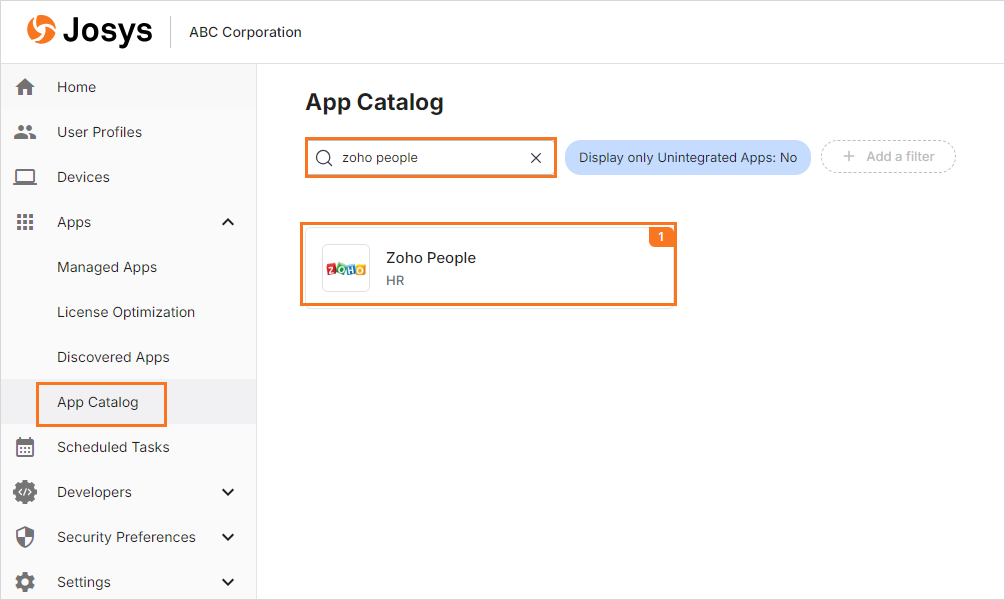Open Devices in the sidebar

[83, 177]
